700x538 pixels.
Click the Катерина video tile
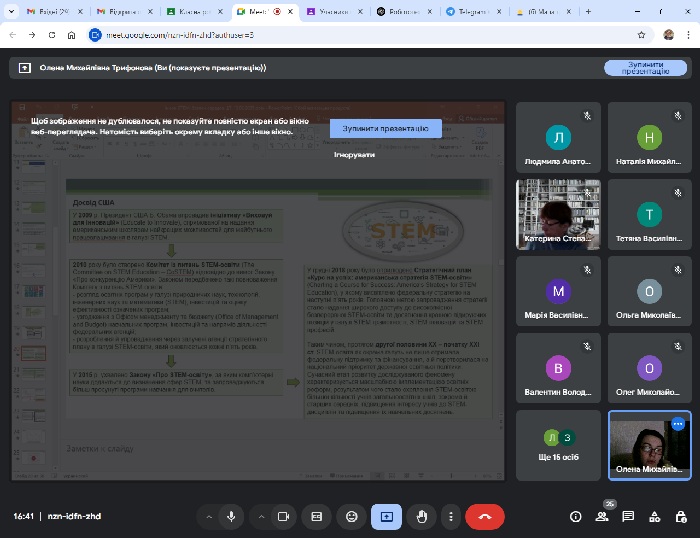(557, 214)
